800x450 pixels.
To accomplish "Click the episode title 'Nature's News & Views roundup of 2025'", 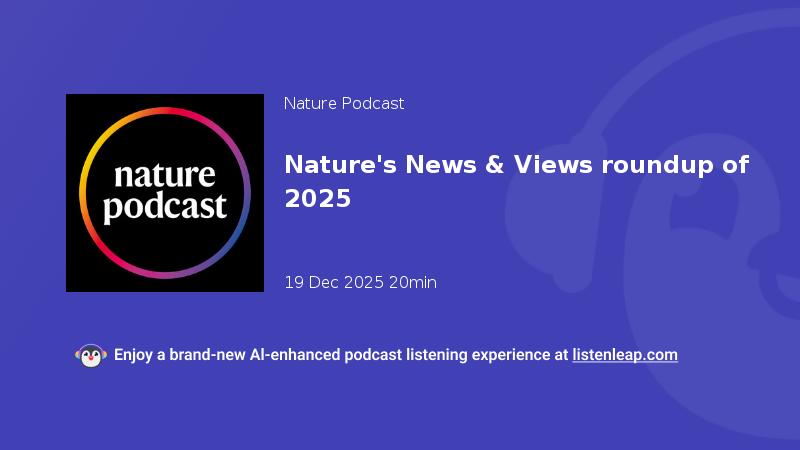I will pos(516,181).
